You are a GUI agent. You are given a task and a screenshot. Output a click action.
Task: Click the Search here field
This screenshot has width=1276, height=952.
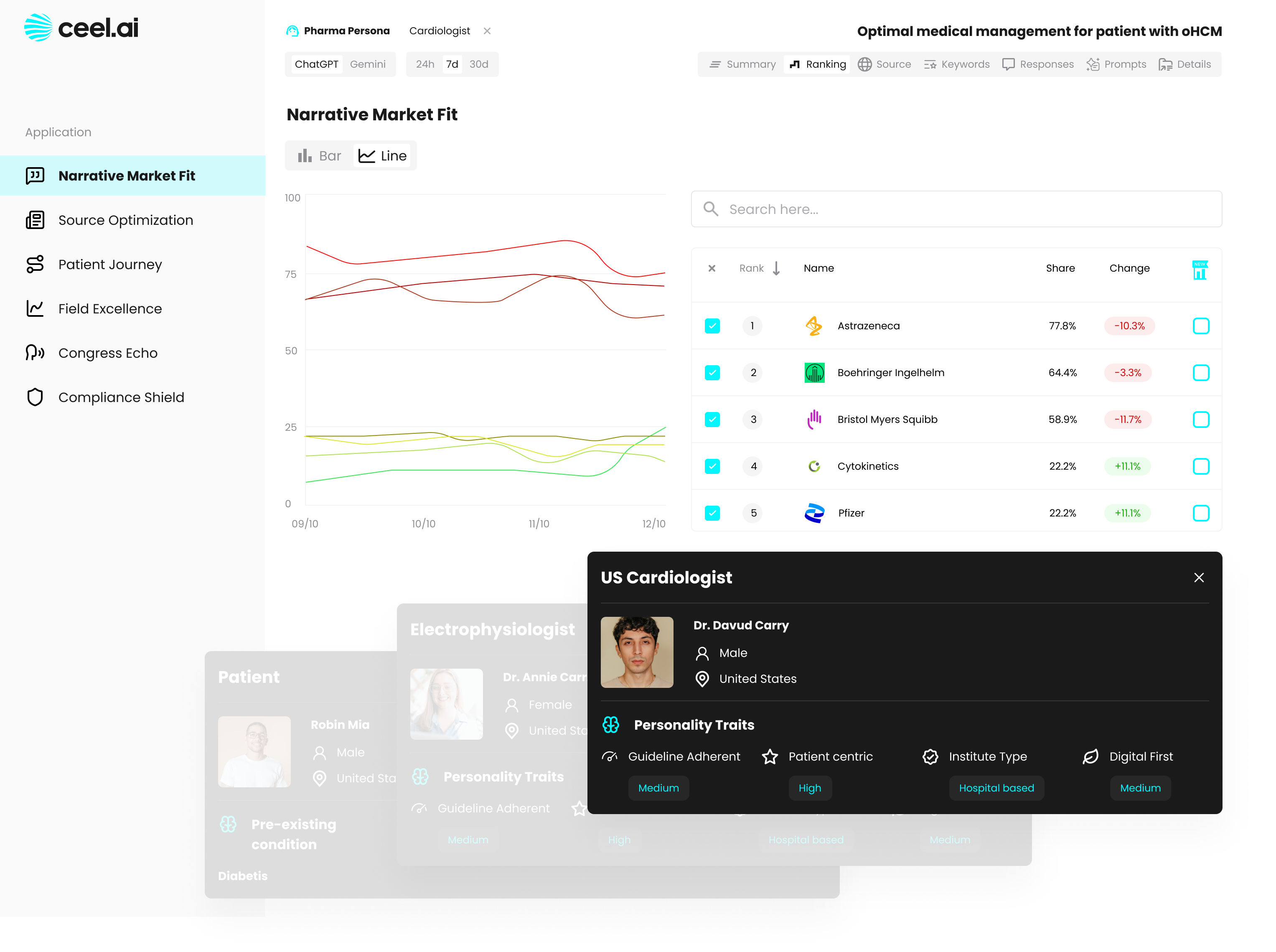coord(956,209)
